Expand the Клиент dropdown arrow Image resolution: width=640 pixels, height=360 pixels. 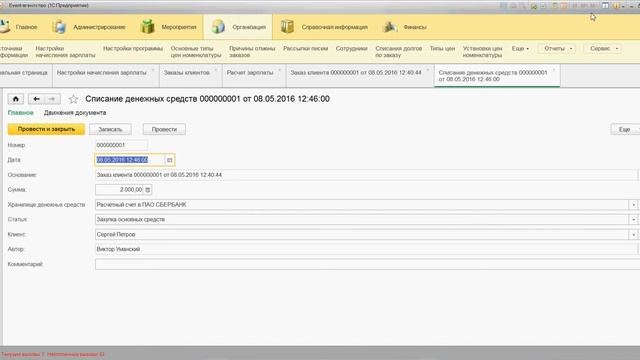[633, 235]
